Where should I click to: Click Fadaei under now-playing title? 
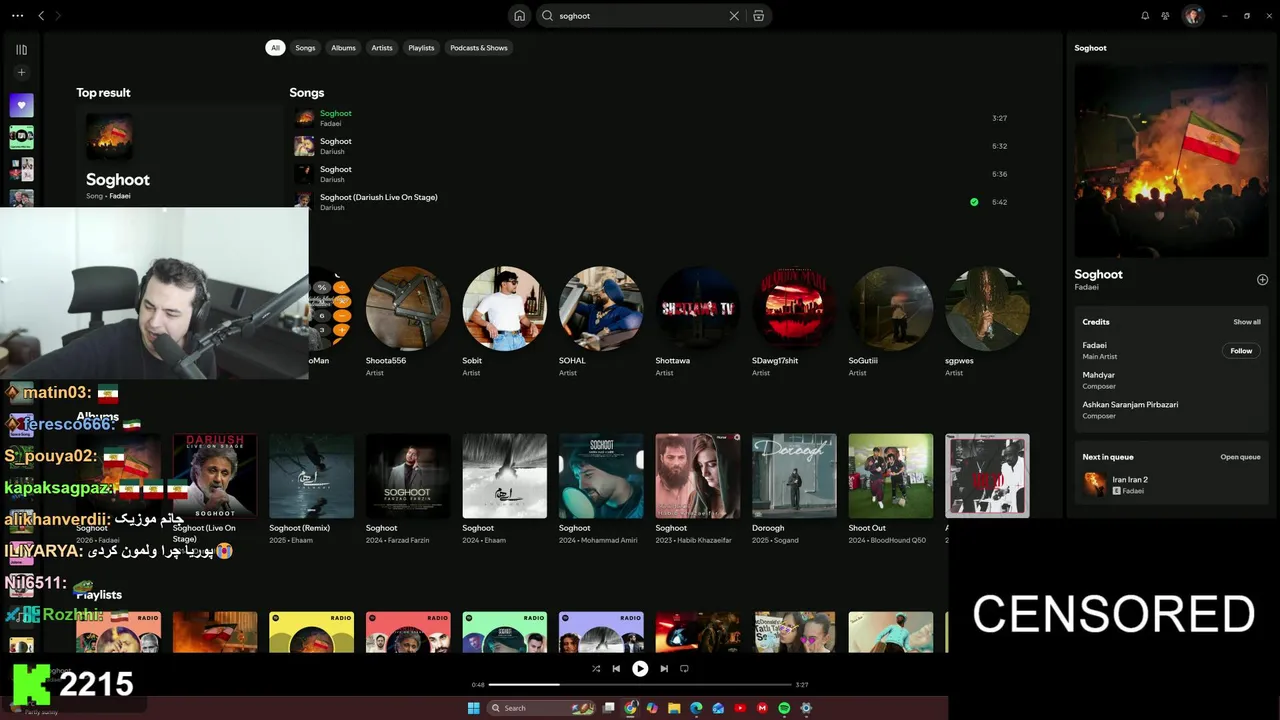tap(1086, 287)
